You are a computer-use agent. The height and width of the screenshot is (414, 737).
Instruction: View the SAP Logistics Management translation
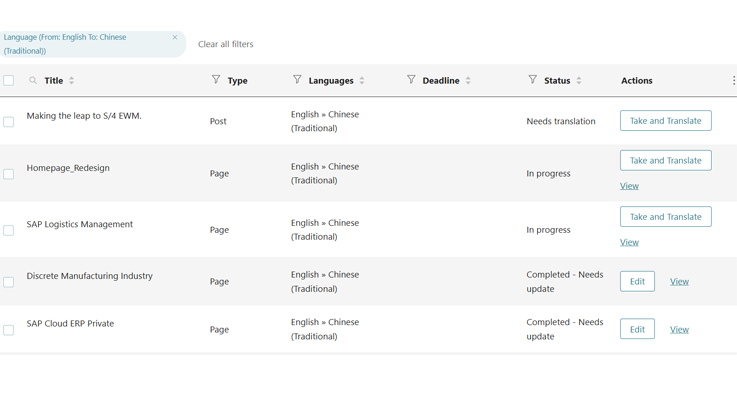point(629,242)
